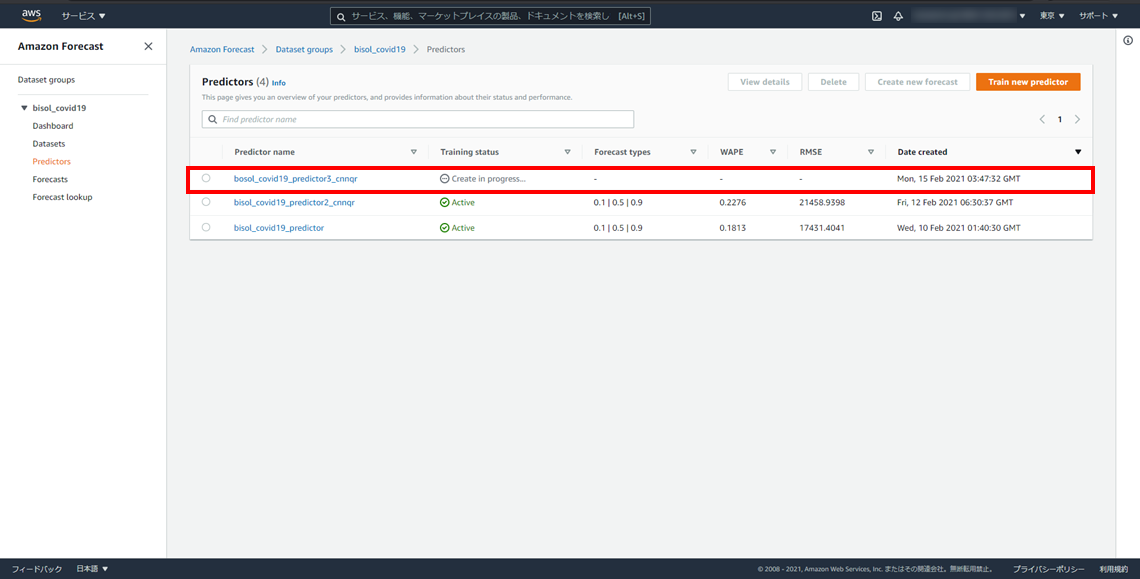Select the bisol_covid19_predictor radio button
Screen dimensions: 1140x579
coord(206,228)
